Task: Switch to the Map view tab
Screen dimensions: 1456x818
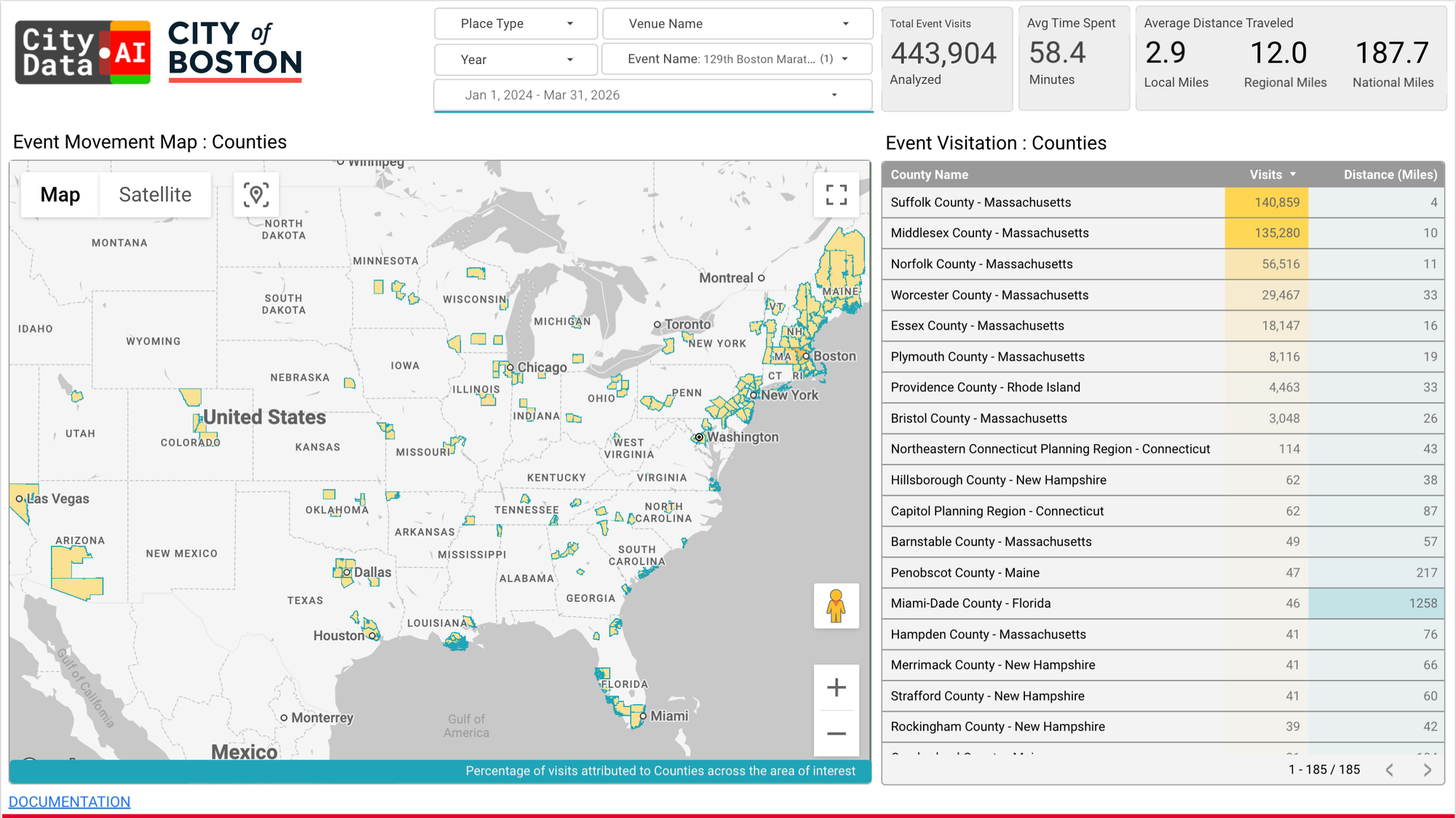Action: (60, 194)
